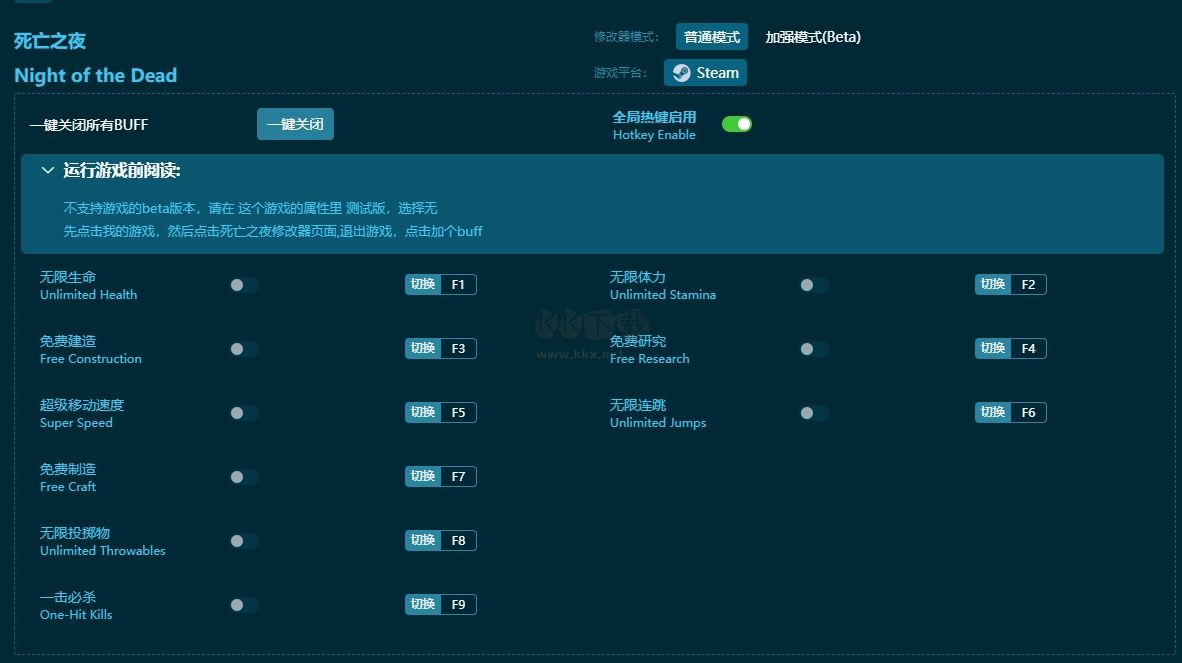Select the 普通模式 mode tab

click(x=712, y=37)
